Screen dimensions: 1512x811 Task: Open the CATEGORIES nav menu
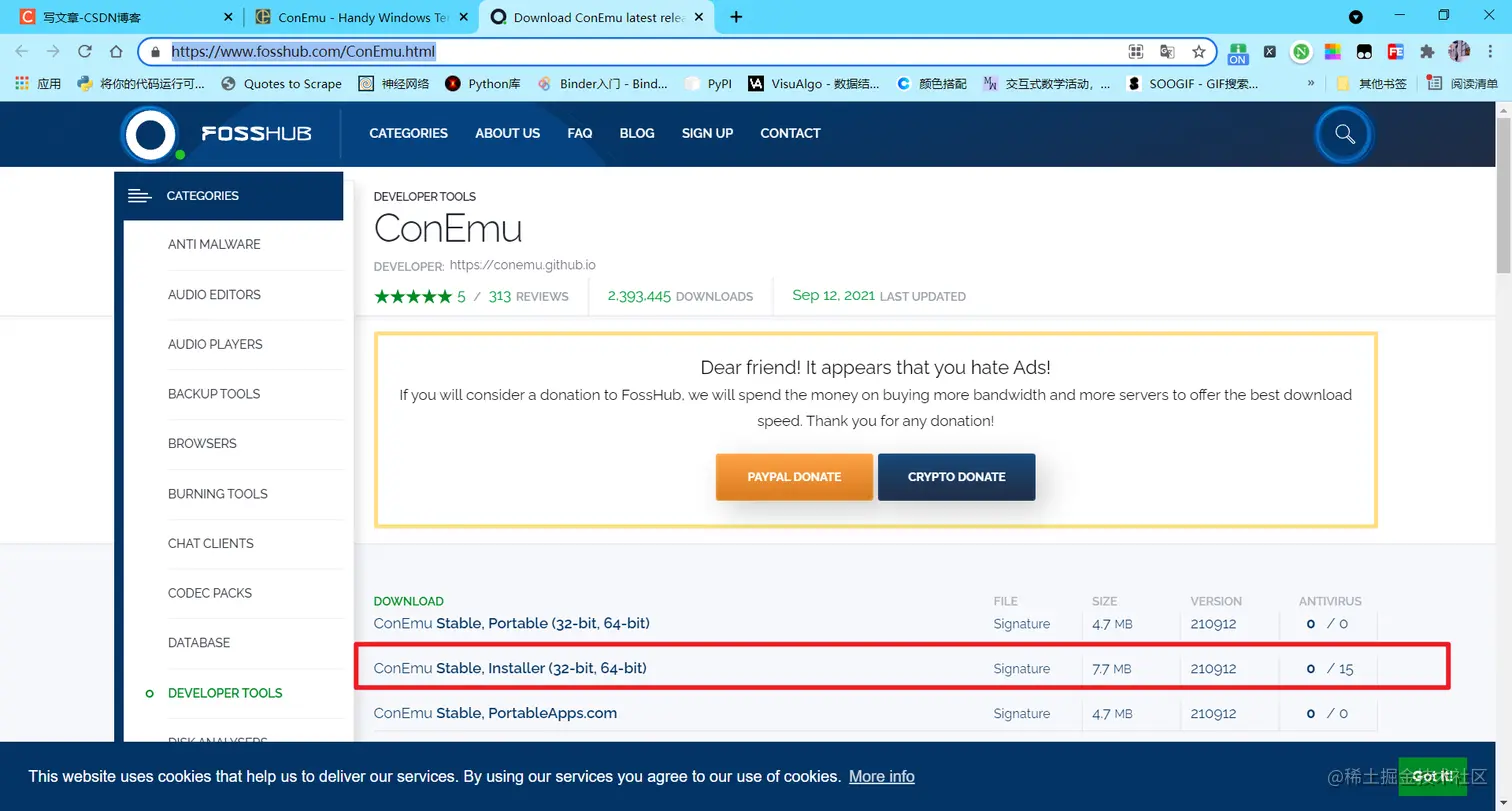[408, 133]
